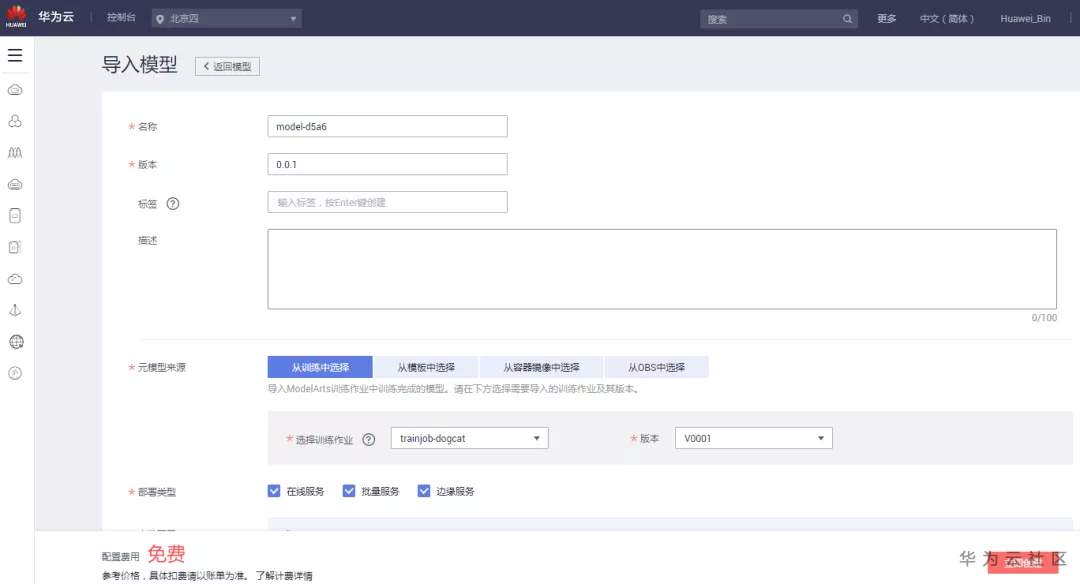Focus the header 搜索 search box
This screenshot has width=1080, height=584.
click(779, 19)
